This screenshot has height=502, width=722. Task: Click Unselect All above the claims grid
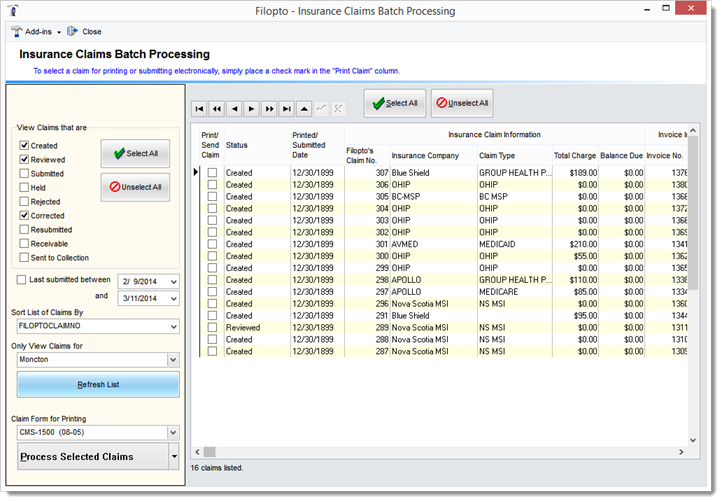462,103
